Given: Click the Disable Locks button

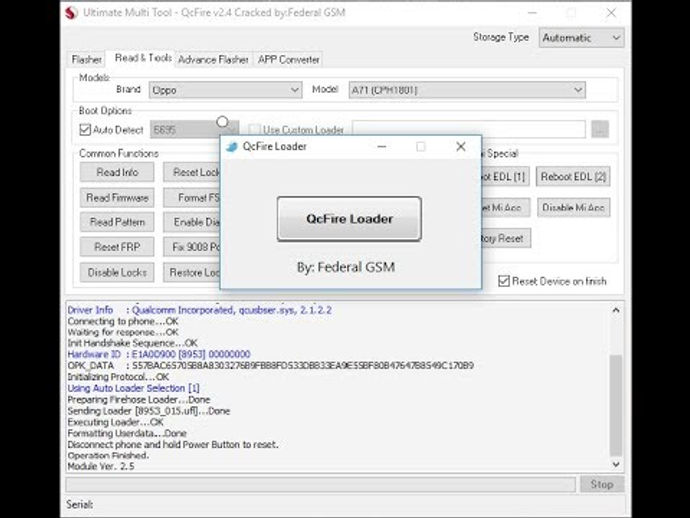Looking at the screenshot, I should [x=117, y=272].
